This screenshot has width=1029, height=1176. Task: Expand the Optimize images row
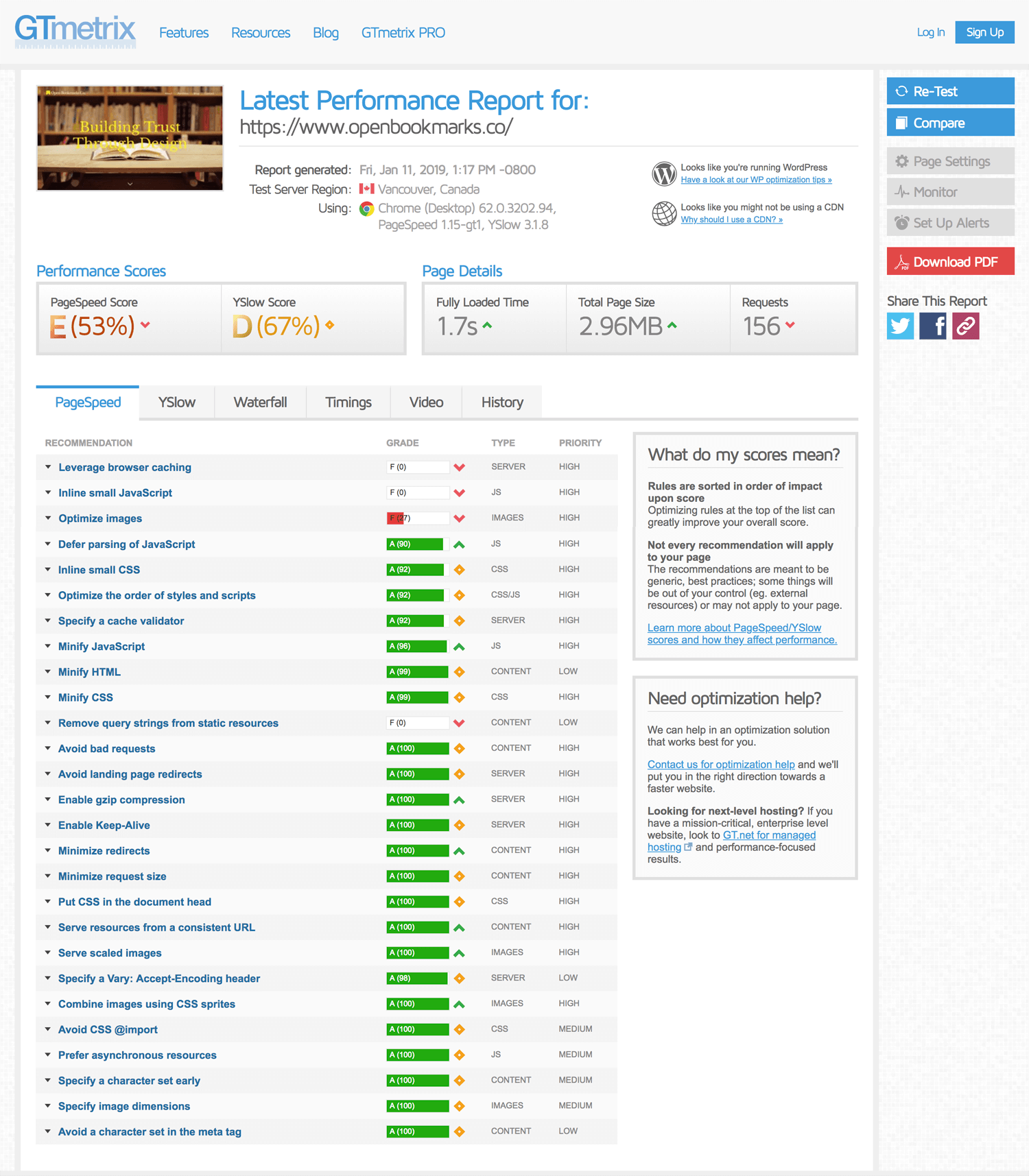click(x=100, y=518)
